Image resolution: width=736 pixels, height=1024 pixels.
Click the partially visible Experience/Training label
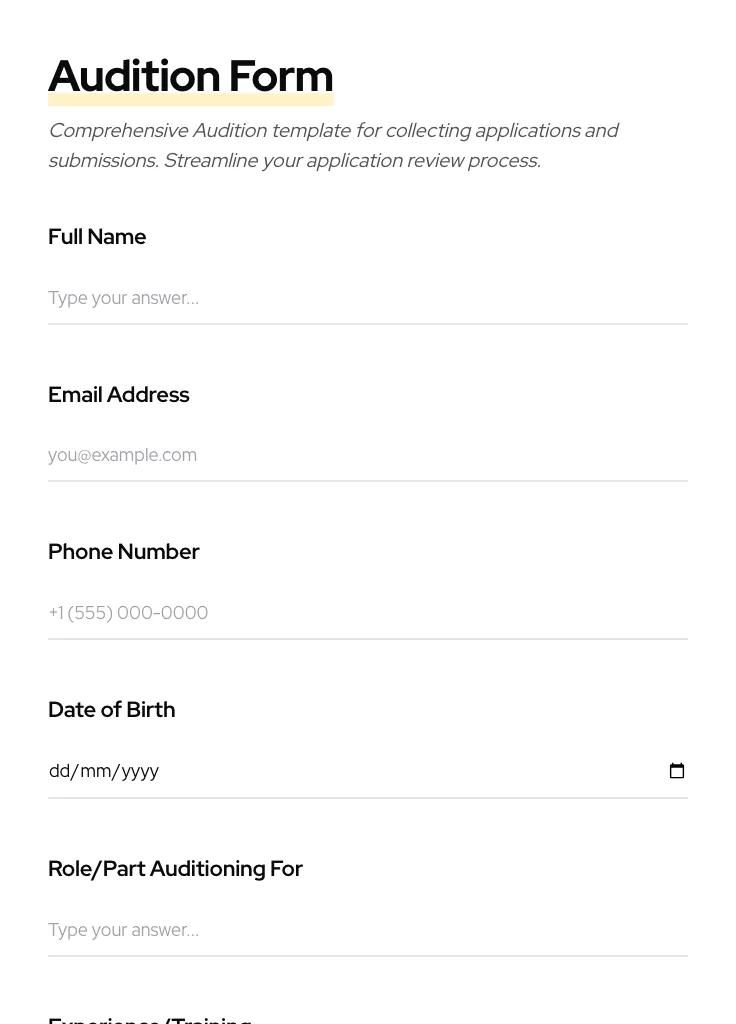tap(150, 1018)
